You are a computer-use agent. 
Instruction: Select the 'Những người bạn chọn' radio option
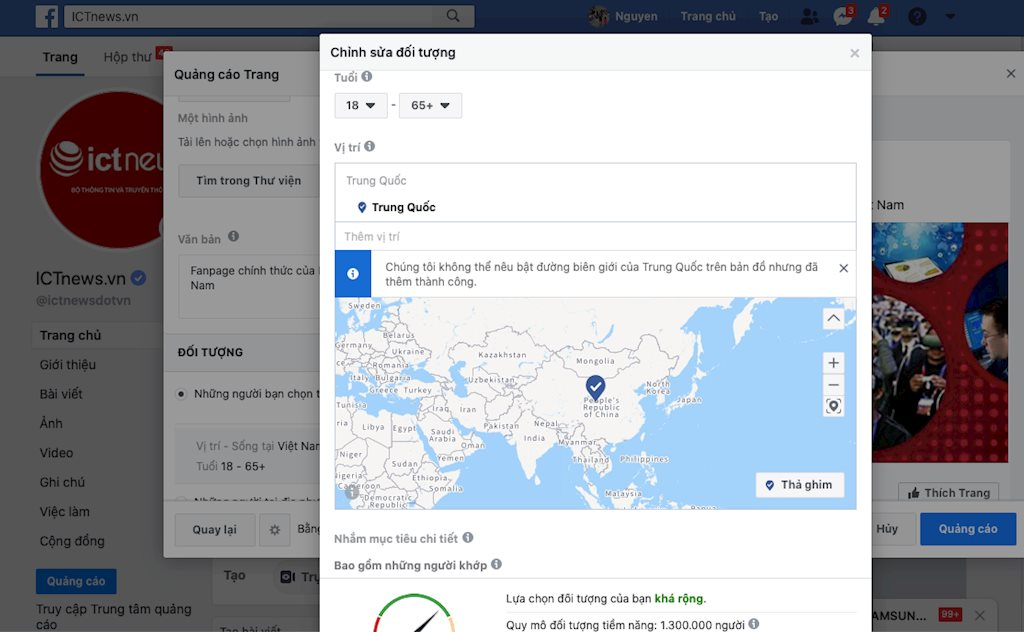(x=181, y=394)
